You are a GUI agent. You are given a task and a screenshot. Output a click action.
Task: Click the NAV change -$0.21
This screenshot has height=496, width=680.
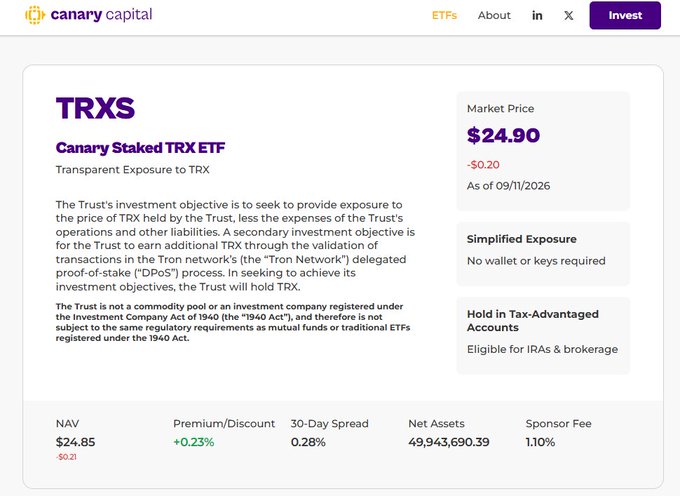coord(66,457)
